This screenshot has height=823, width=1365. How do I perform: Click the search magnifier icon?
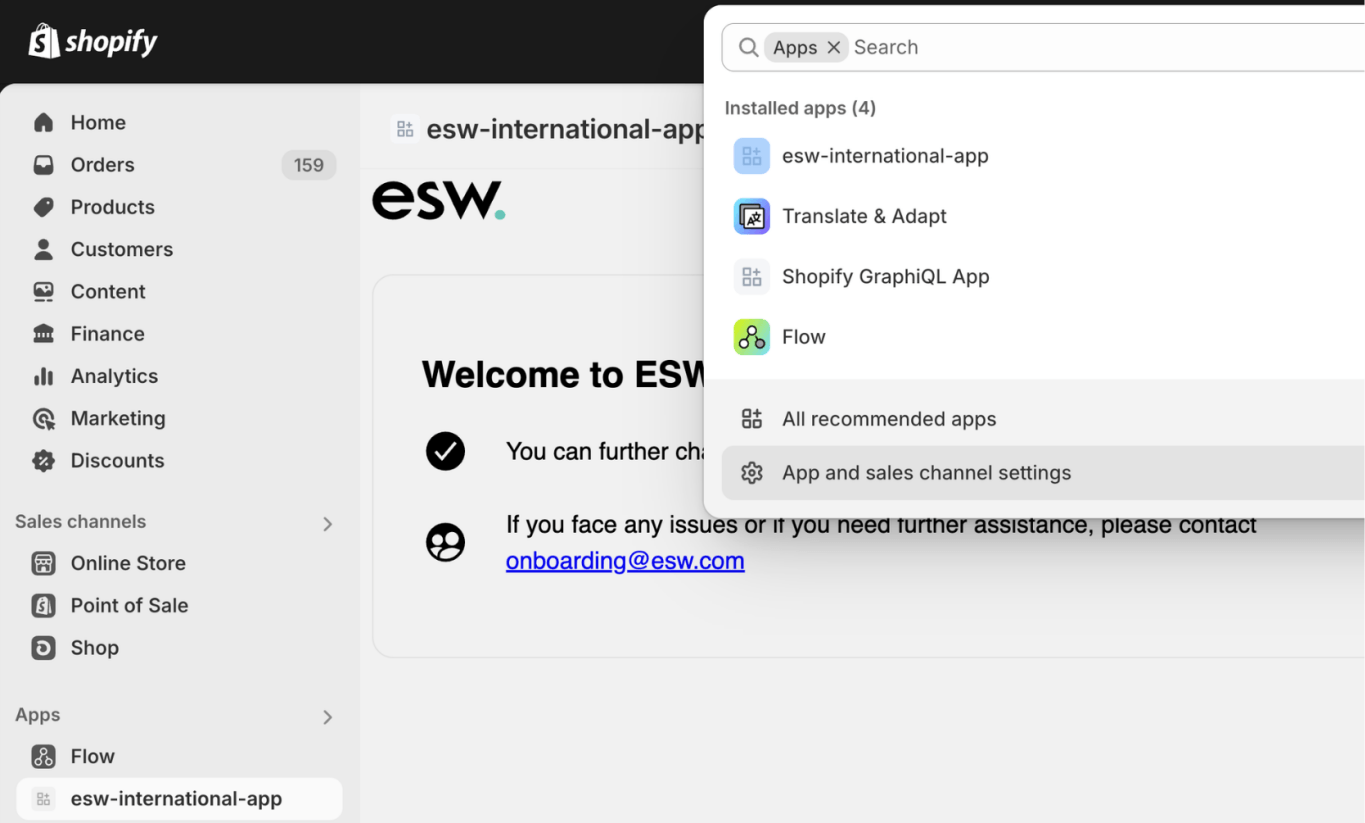[748, 47]
